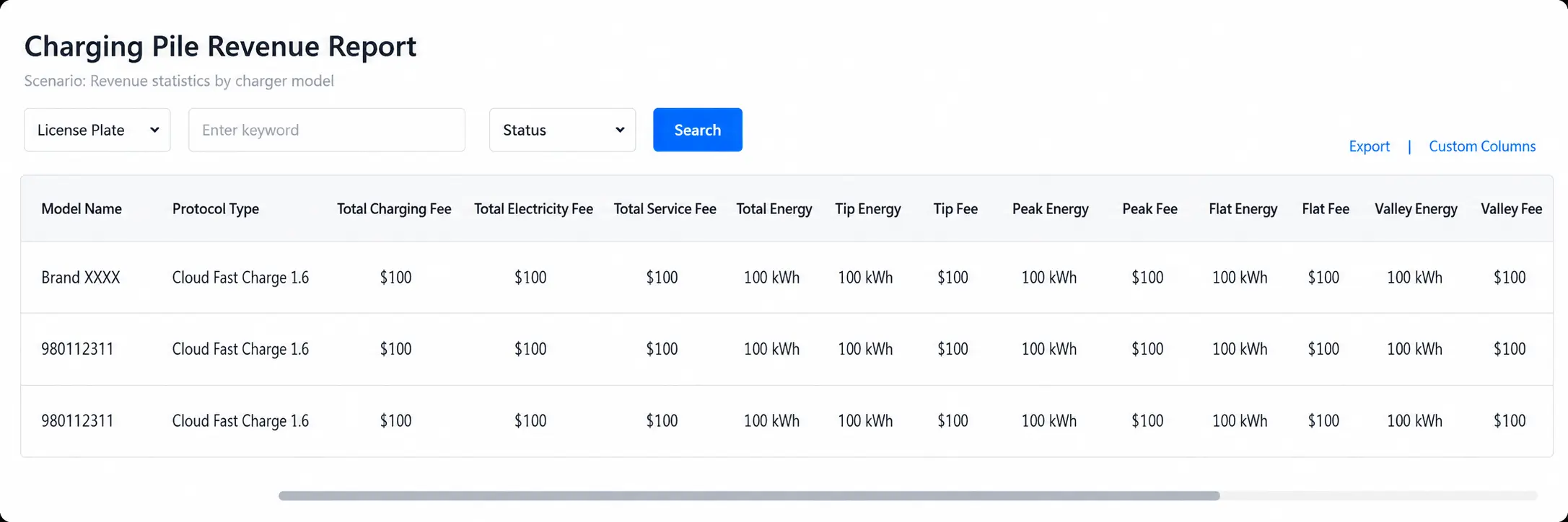Select the Protocol Type column header
Viewport: 1568px width, 522px height.
tap(216, 209)
